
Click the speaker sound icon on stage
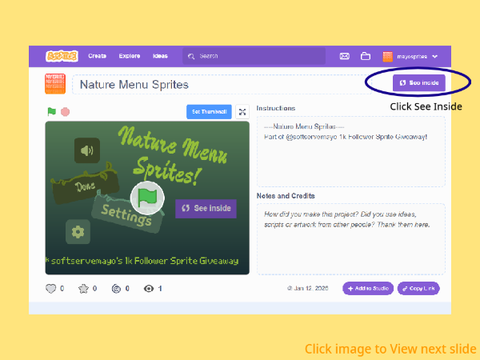coord(87,150)
